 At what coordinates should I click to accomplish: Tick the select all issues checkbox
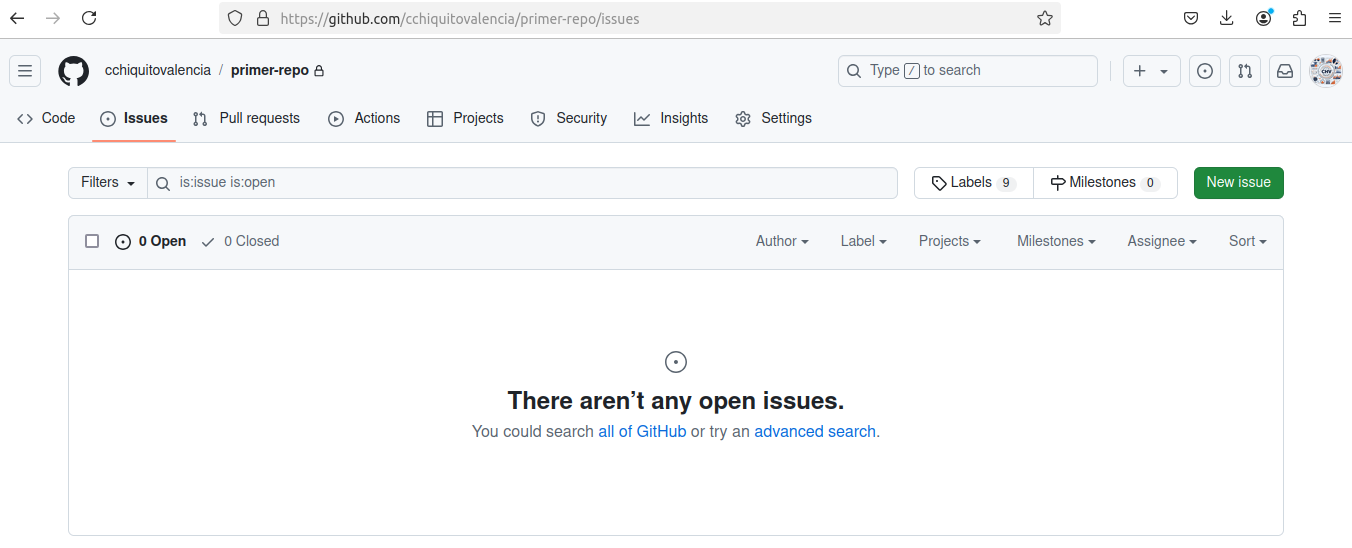[x=92, y=241]
